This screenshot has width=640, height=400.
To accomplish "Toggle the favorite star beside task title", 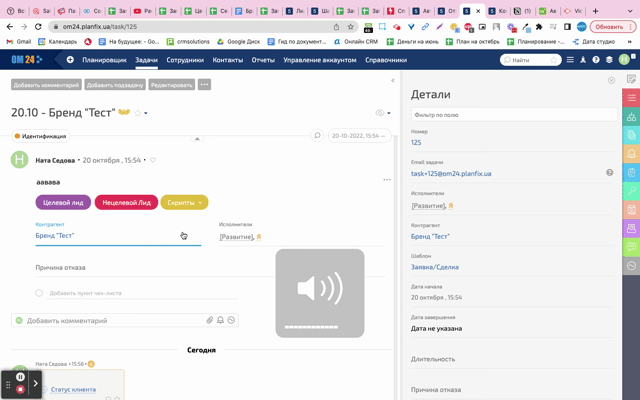I will point(138,113).
